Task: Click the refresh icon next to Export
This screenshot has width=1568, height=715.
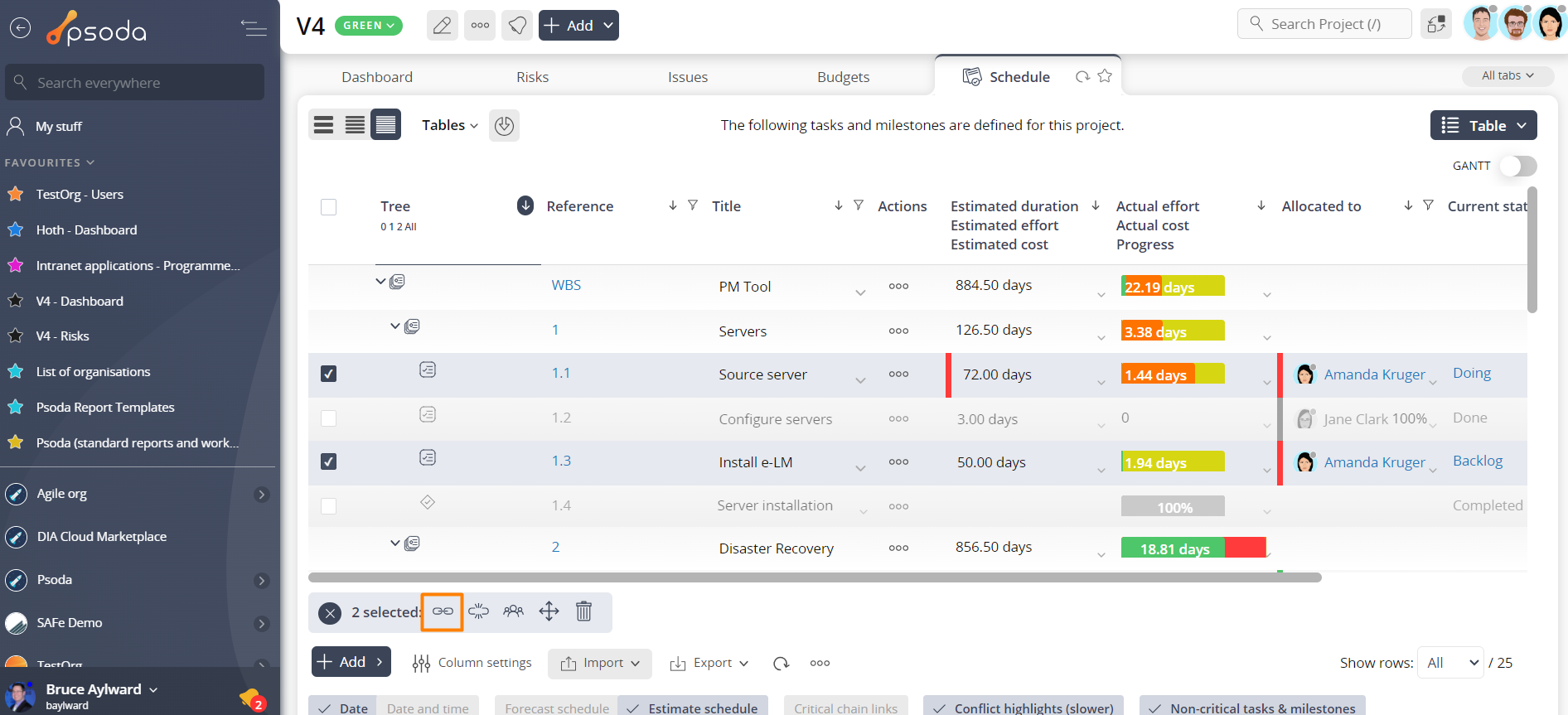Action: point(781,664)
